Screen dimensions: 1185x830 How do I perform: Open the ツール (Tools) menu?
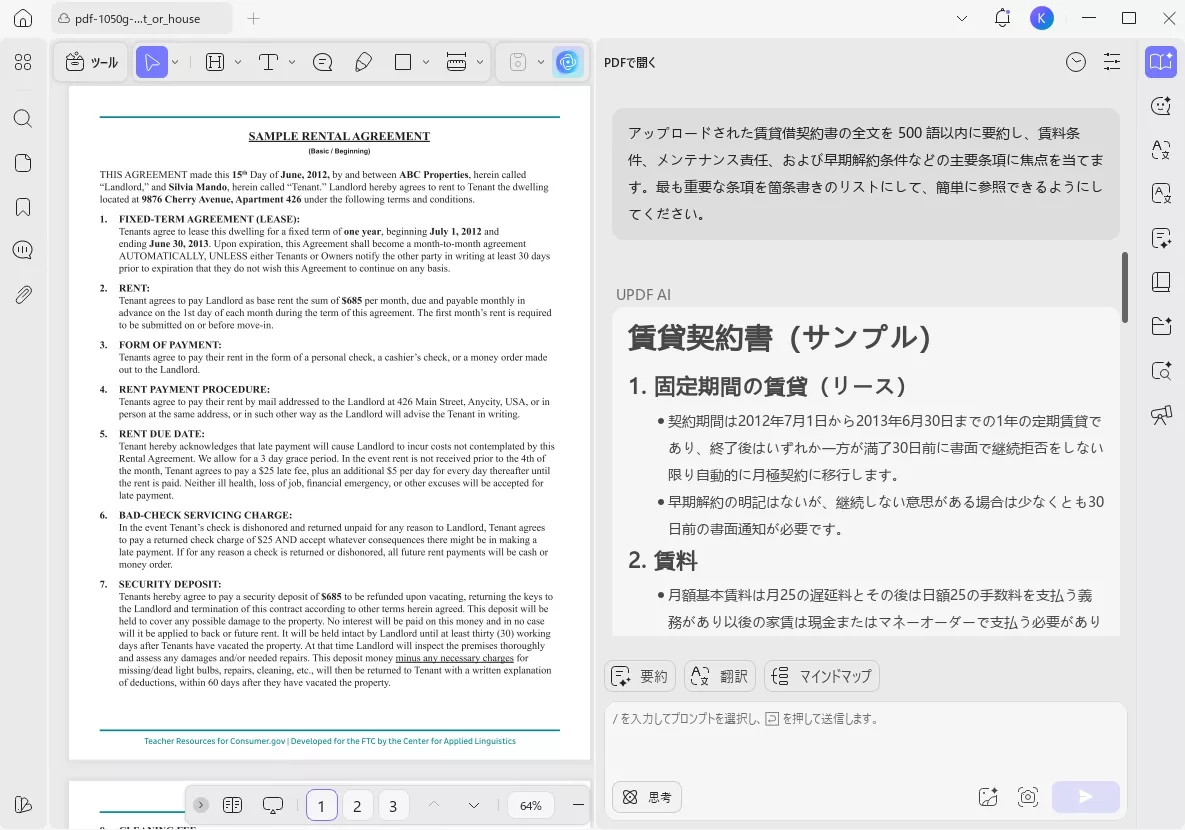[90, 62]
